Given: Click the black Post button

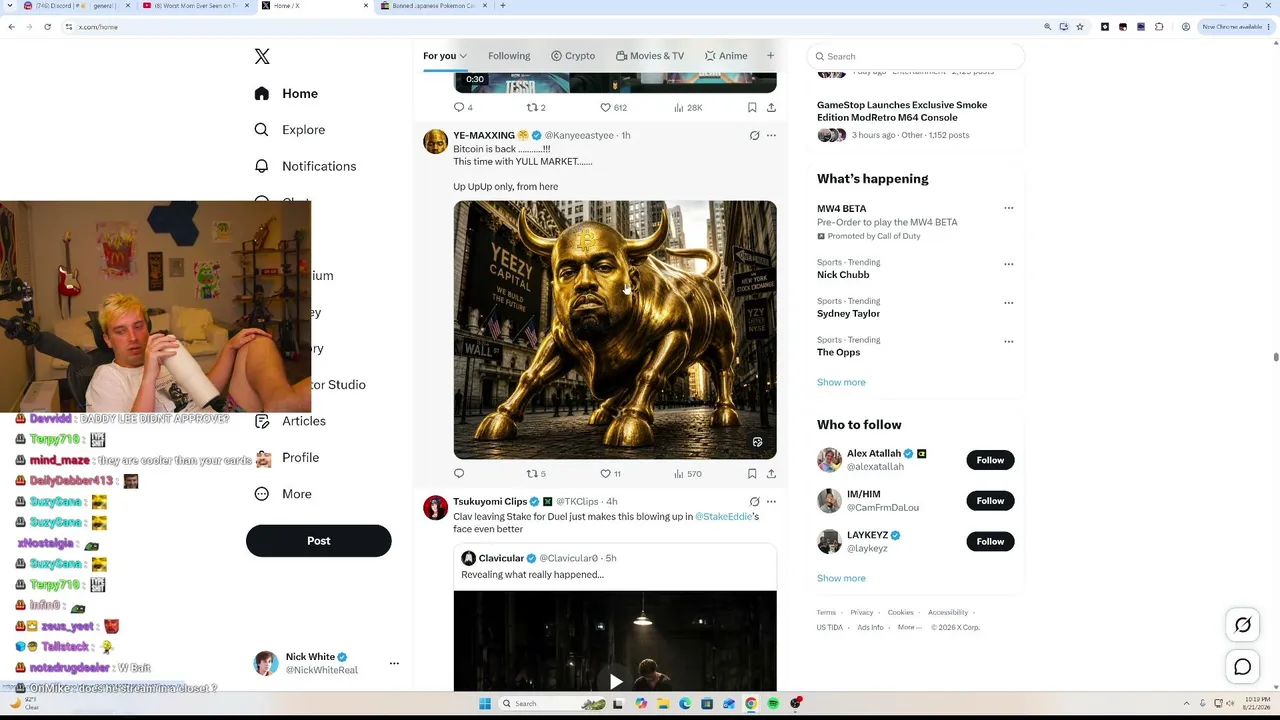Looking at the screenshot, I should pos(318,541).
